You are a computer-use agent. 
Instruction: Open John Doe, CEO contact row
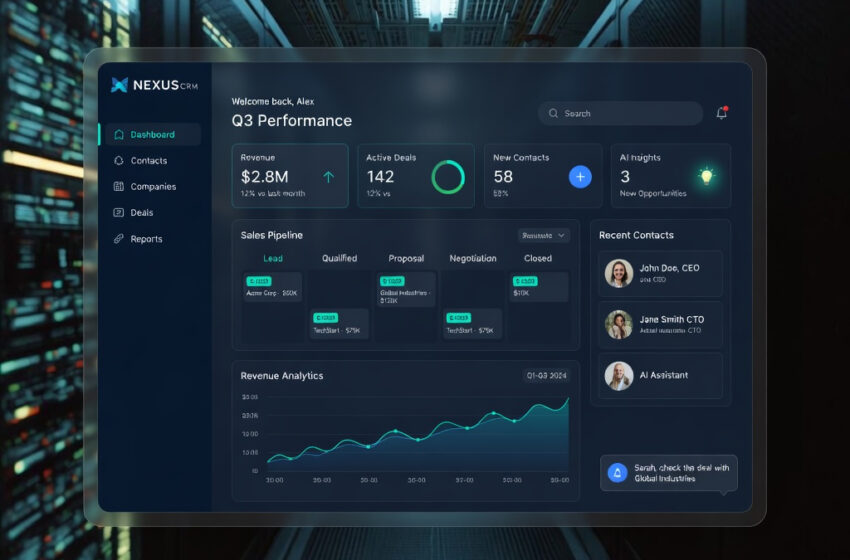[660, 273]
